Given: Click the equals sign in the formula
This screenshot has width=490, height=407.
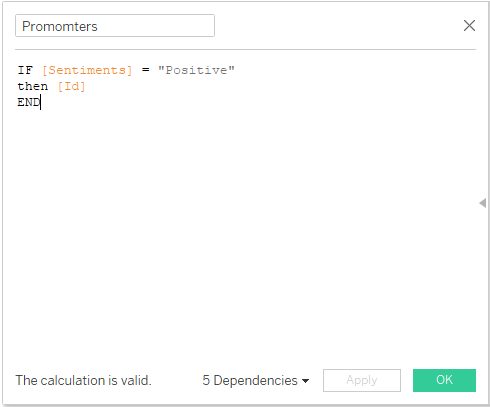Looking at the screenshot, I should tap(146, 70).
